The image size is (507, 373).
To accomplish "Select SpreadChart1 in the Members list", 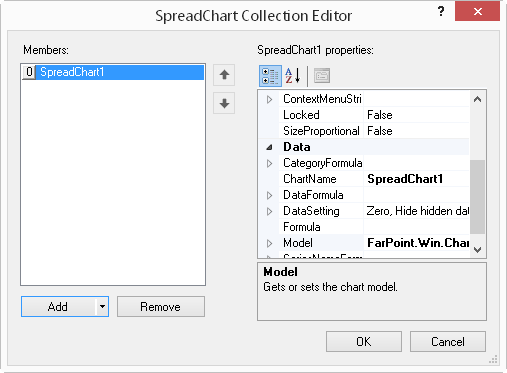I will tap(113, 72).
